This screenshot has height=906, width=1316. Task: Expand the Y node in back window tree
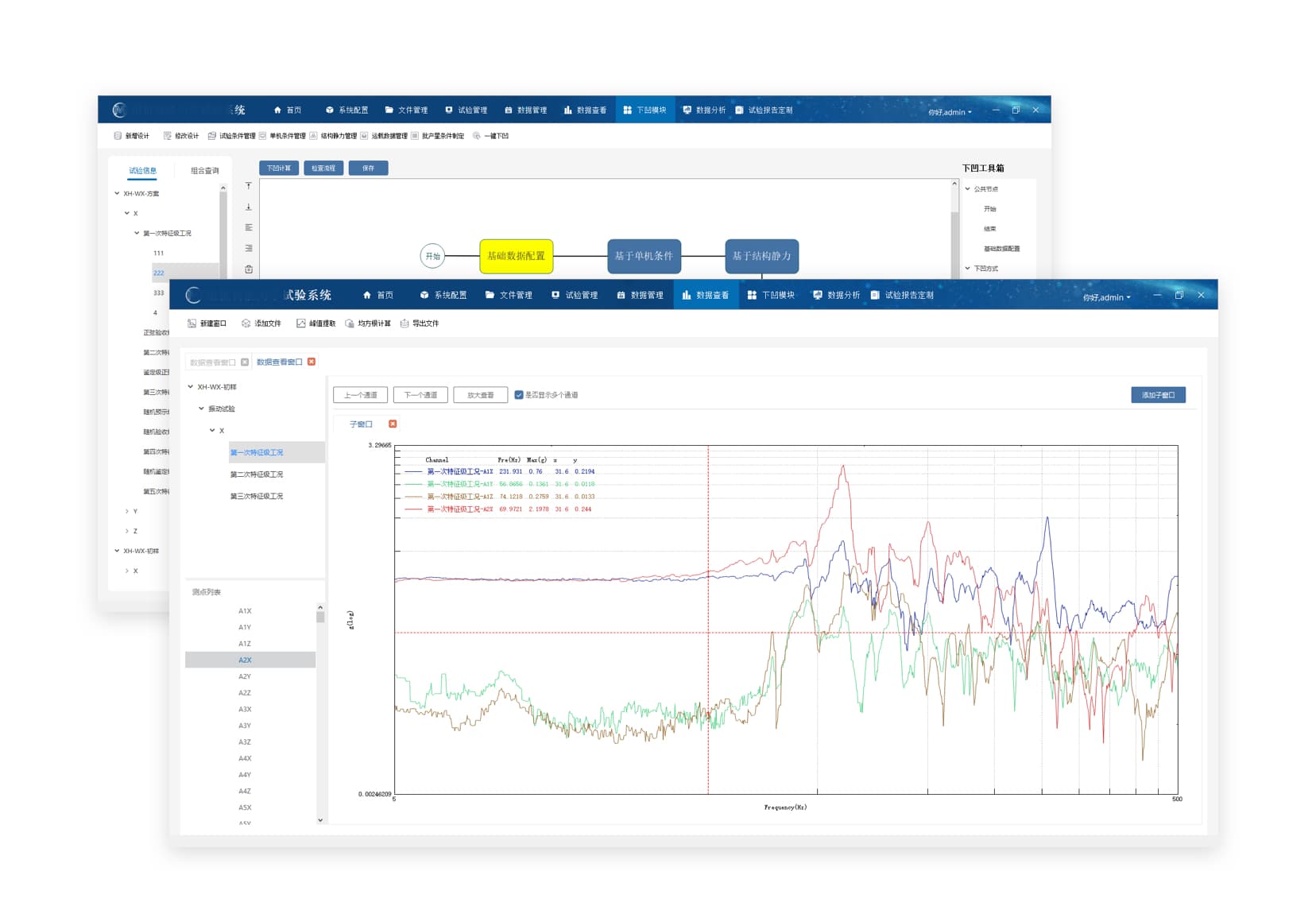pos(127,511)
